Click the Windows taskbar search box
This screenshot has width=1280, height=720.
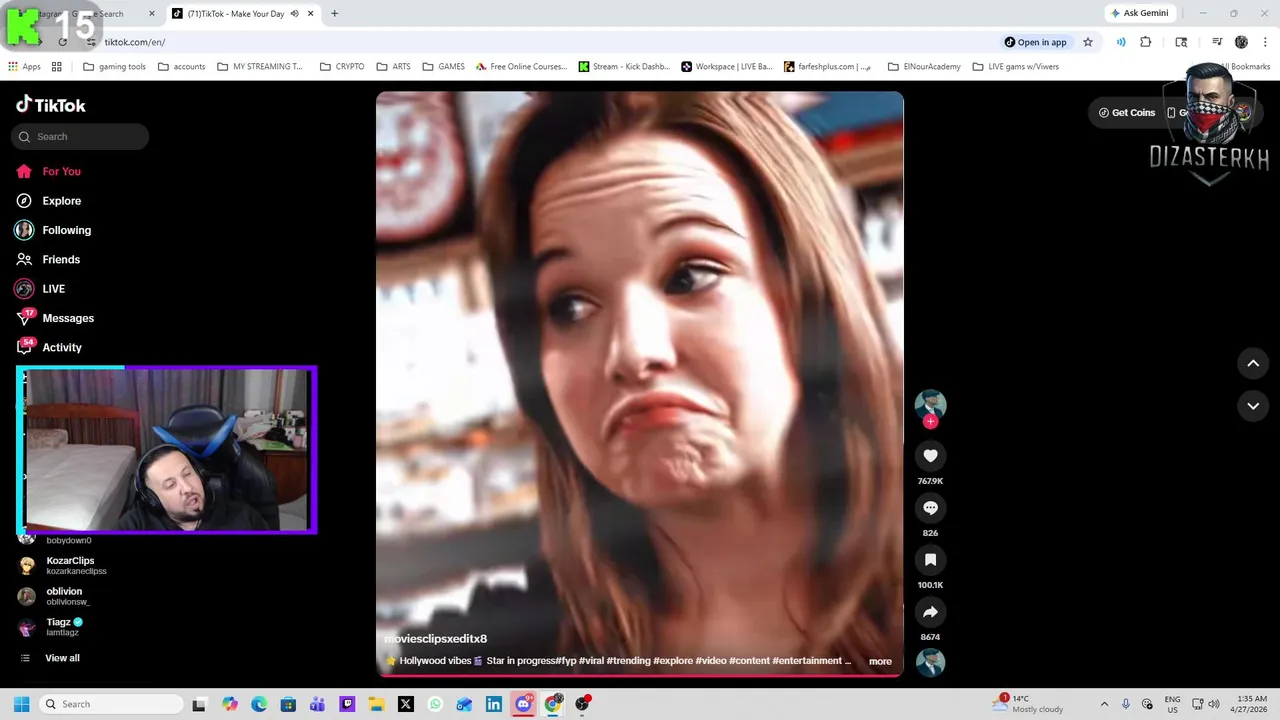click(109, 704)
